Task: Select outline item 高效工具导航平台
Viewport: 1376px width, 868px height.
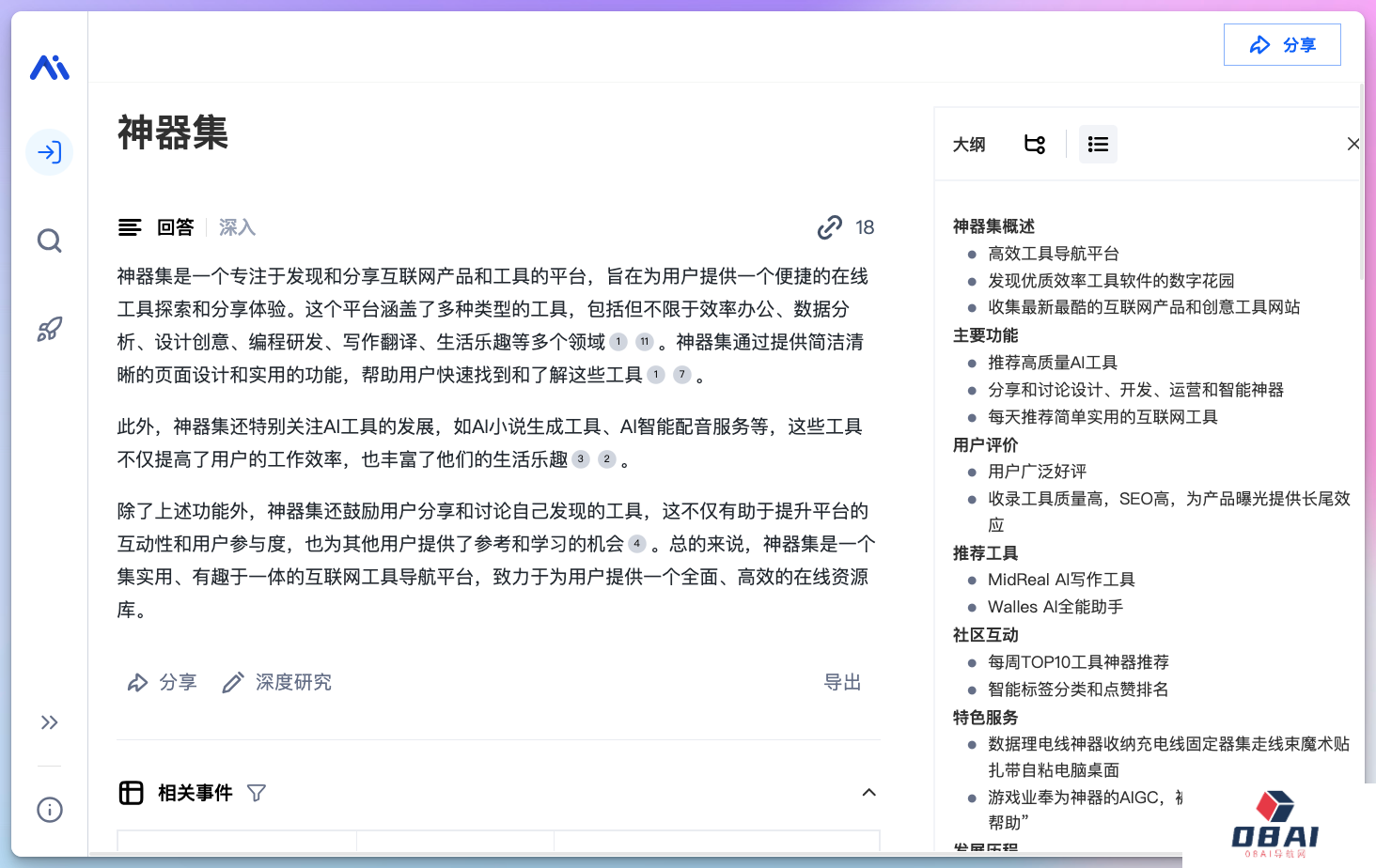Action: pyautogui.click(x=1053, y=254)
